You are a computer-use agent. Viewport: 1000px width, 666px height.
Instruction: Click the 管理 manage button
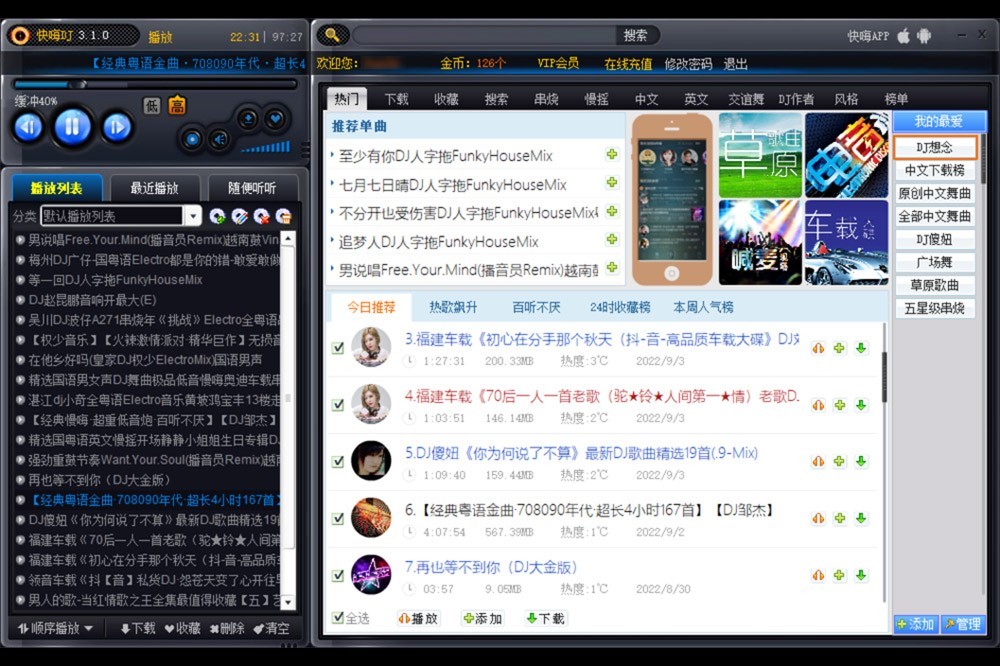coord(963,624)
